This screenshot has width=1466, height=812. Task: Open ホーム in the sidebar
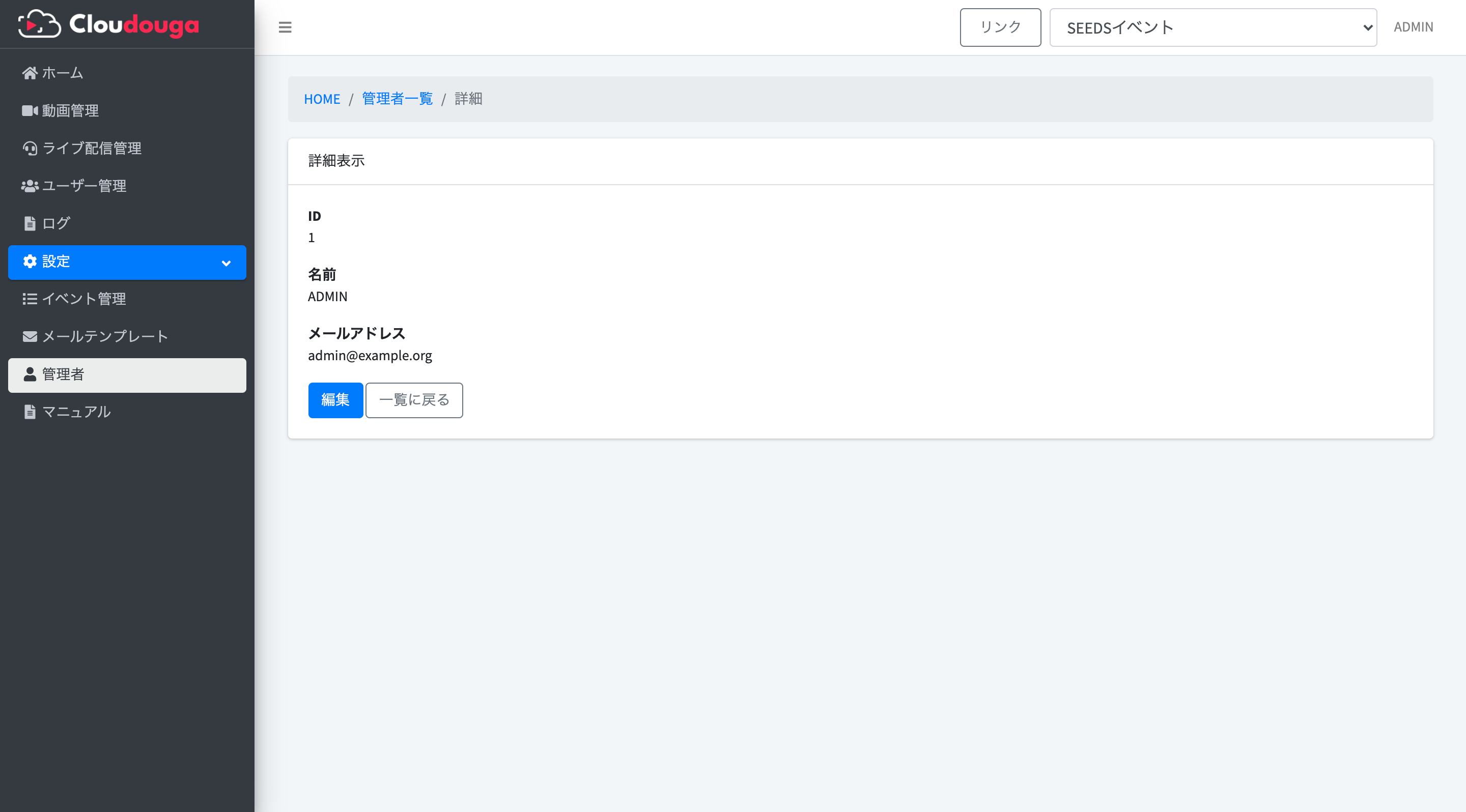[x=127, y=73]
